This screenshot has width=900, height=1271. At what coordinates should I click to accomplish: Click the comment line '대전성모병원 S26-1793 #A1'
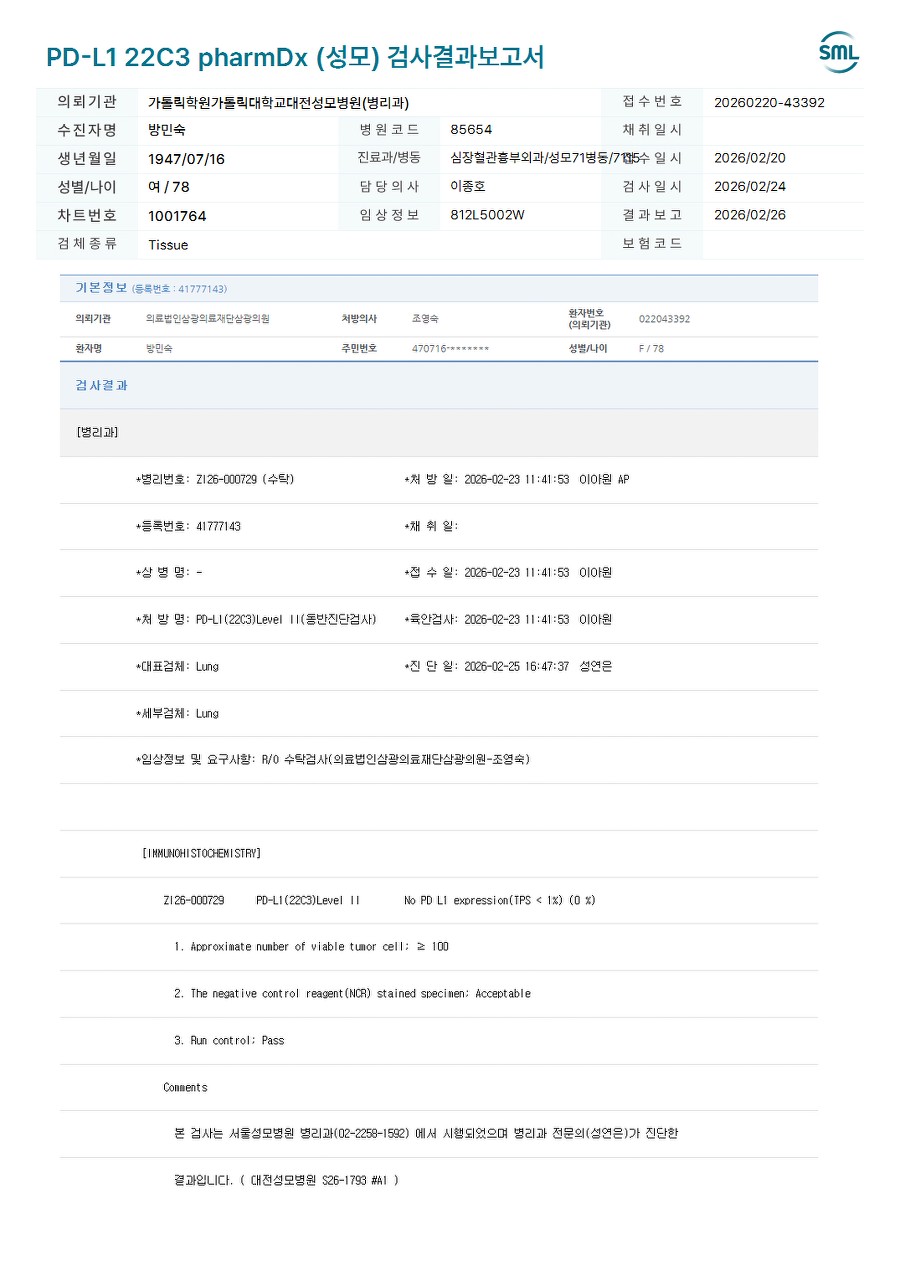(x=286, y=1181)
